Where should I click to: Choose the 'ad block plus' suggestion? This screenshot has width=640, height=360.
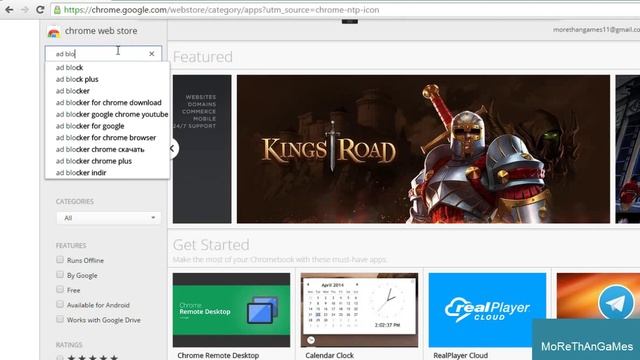tap(107, 79)
